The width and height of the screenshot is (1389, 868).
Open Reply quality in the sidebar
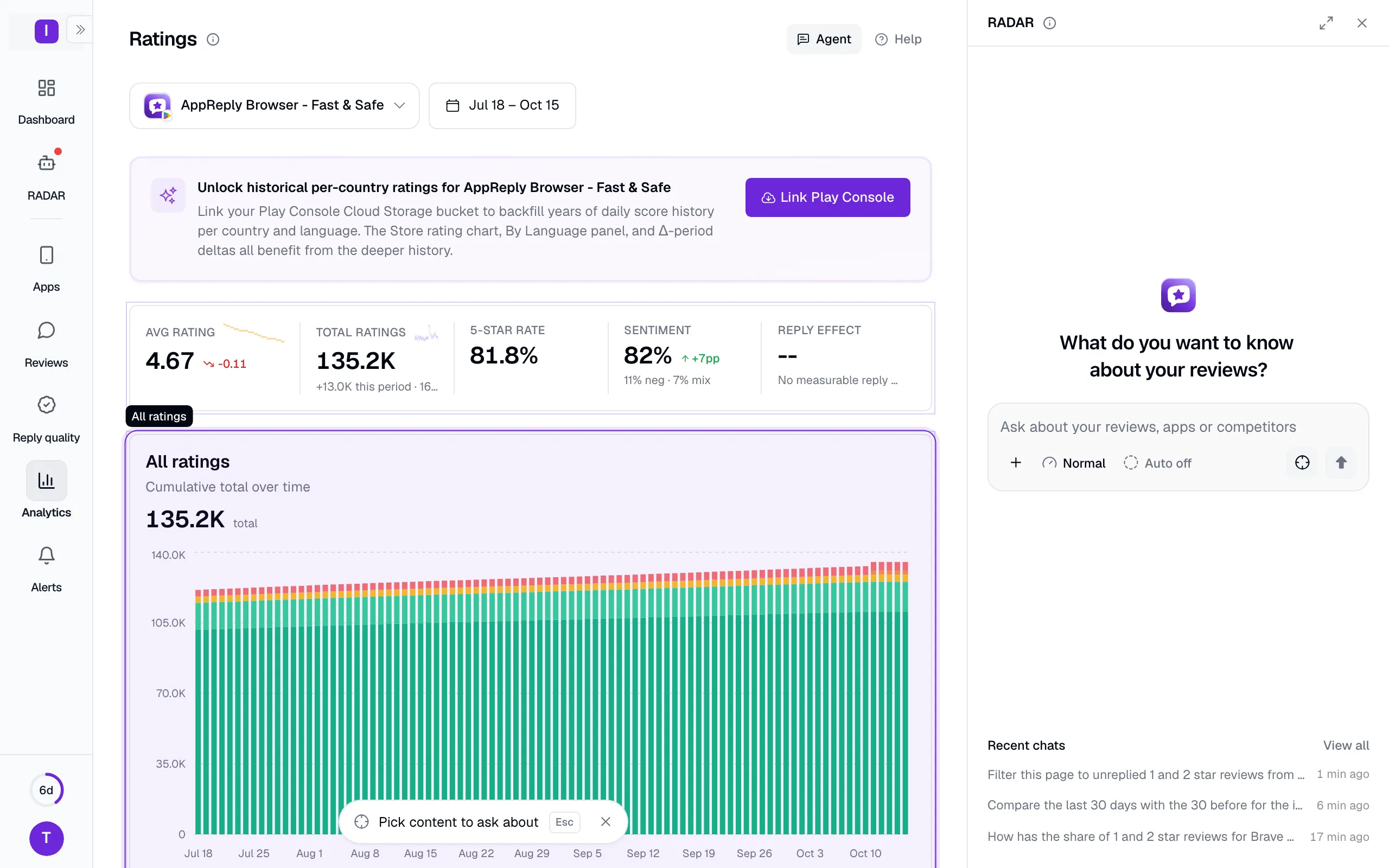click(46, 419)
